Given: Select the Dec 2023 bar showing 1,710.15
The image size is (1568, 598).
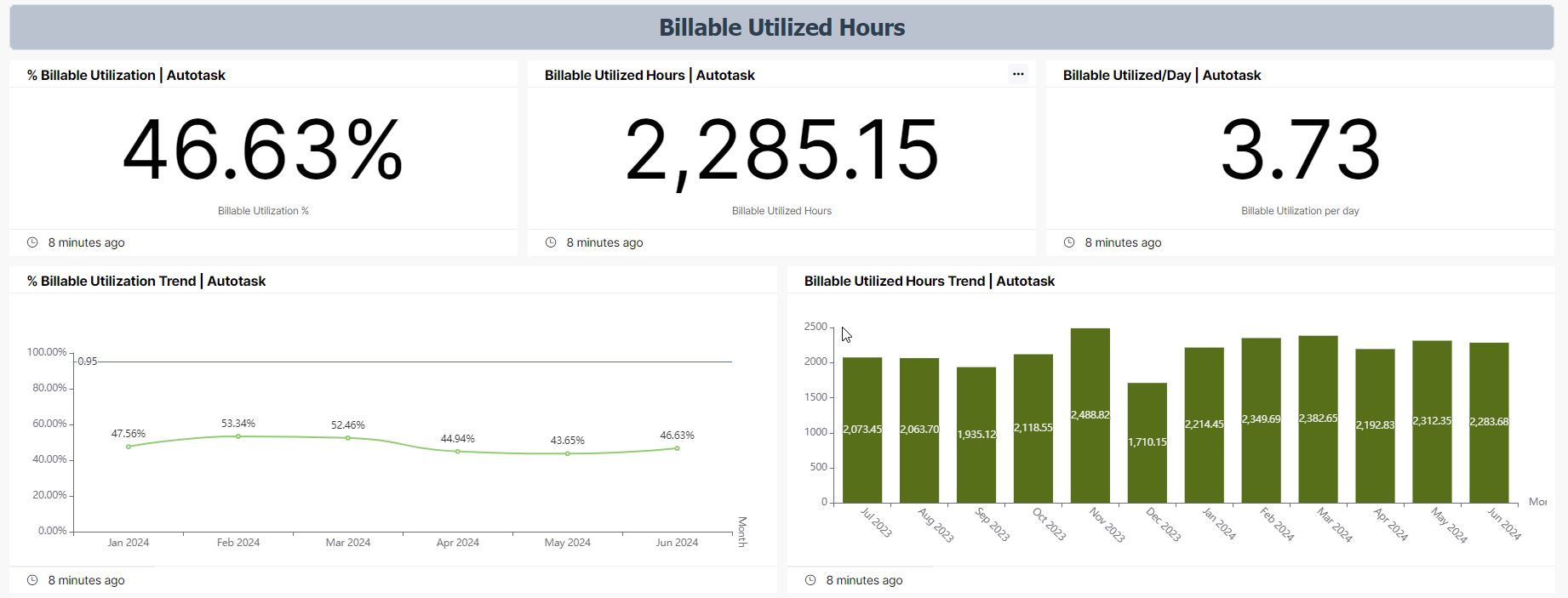Looking at the screenshot, I should [1147, 442].
